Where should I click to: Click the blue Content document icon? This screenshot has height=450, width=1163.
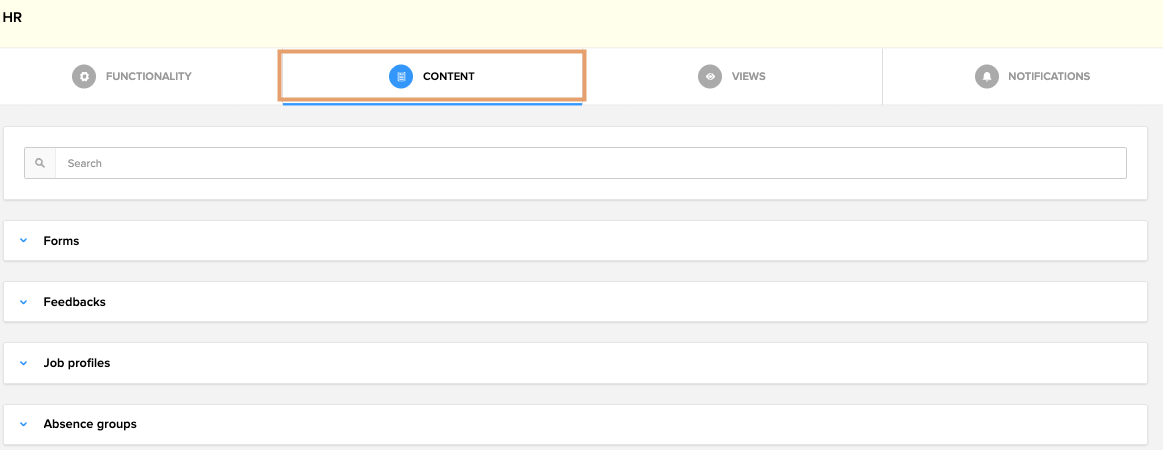click(401, 76)
